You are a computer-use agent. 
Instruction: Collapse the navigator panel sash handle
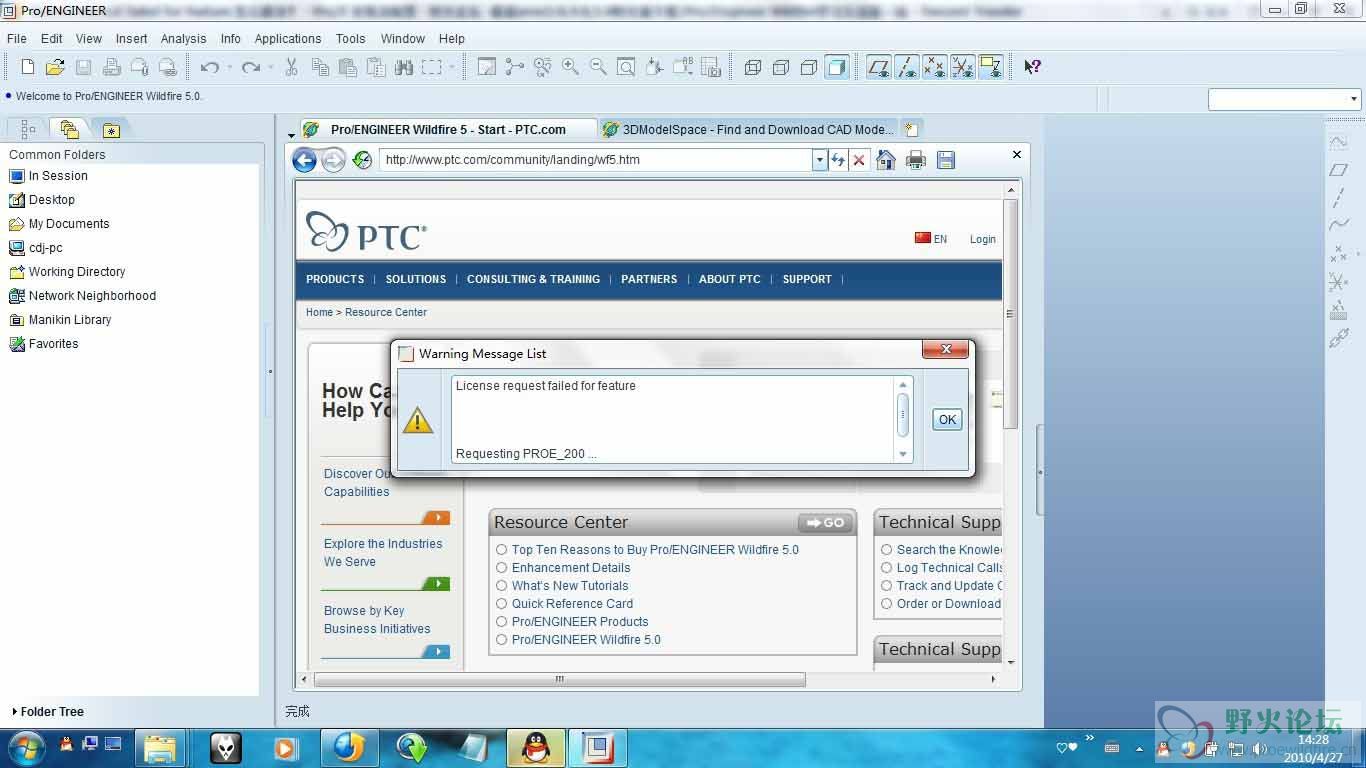click(x=270, y=372)
